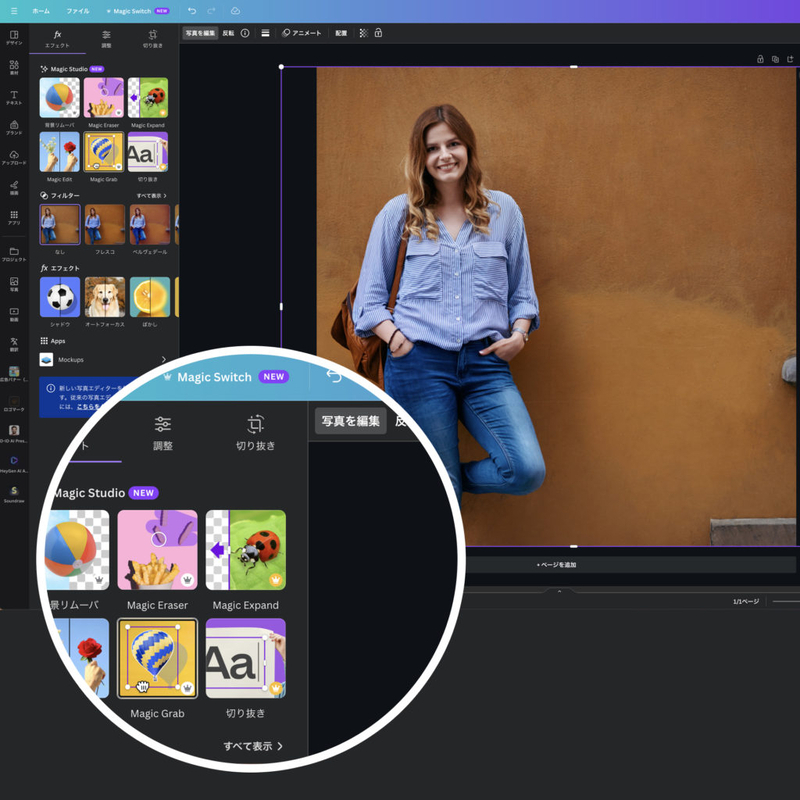Open the ブランド brand panel
The image size is (800, 800).
14,128
